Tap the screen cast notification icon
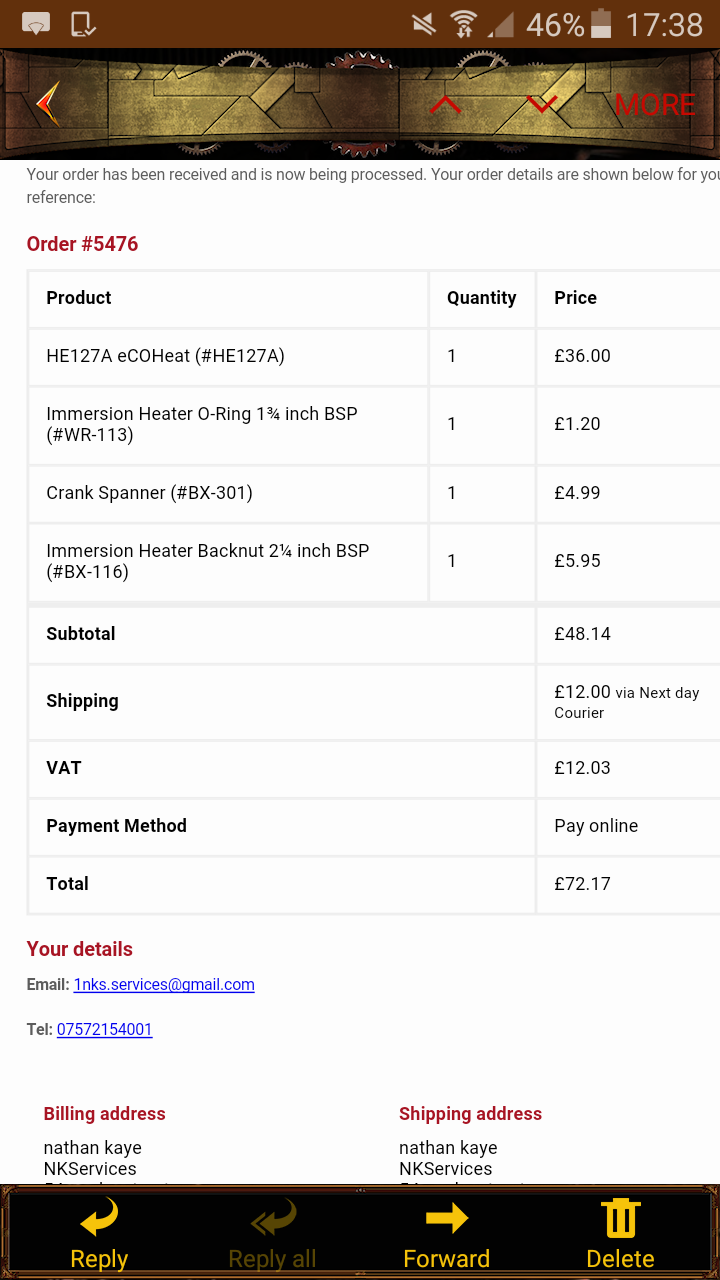The height and width of the screenshot is (1280, 720). pos(36,24)
